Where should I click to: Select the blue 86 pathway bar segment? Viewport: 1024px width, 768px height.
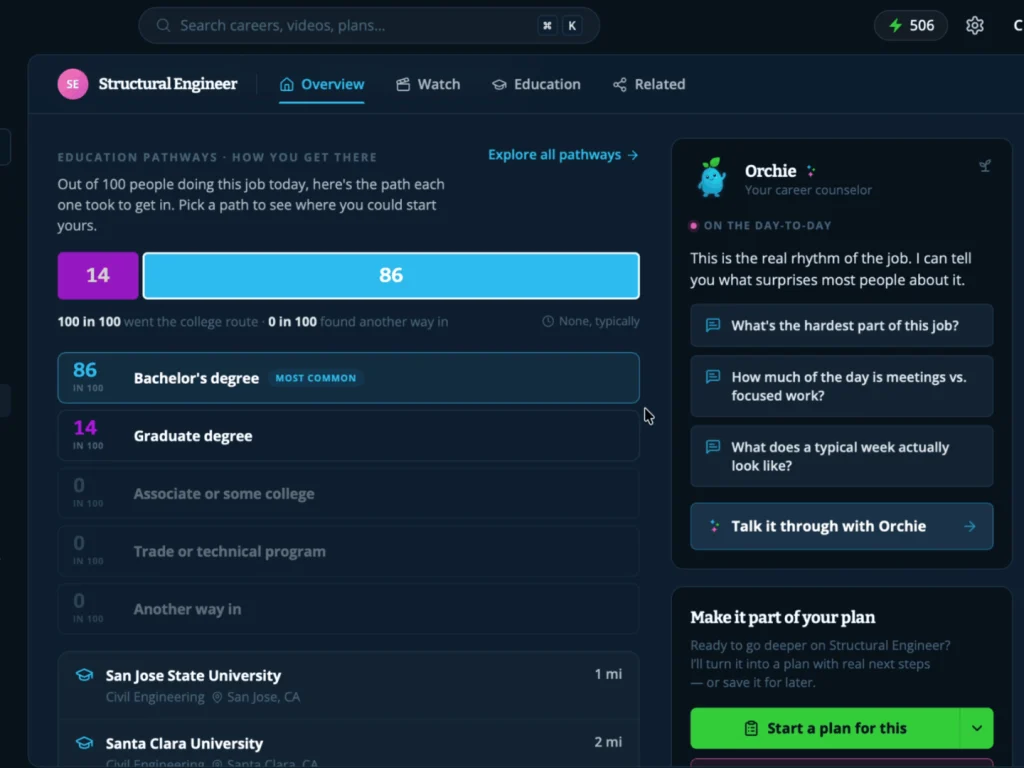point(391,276)
